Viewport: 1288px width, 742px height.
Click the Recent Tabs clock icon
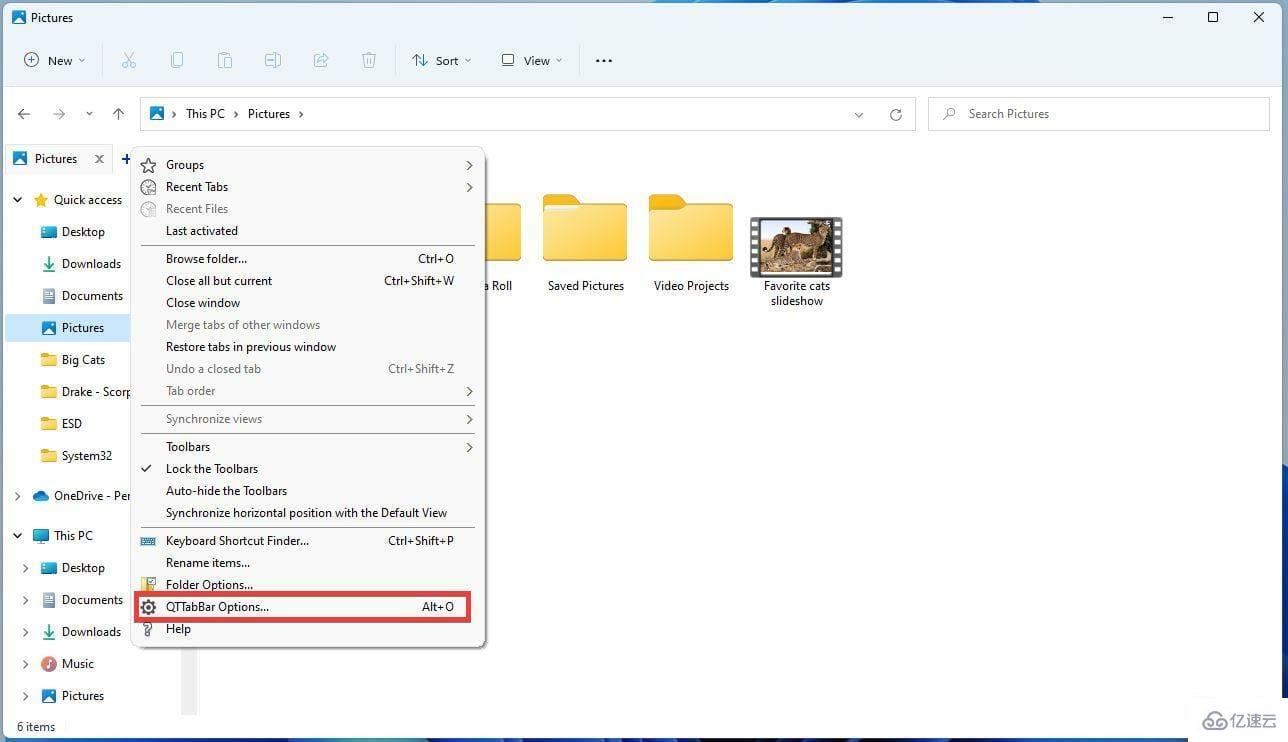(x=148, y=187)
